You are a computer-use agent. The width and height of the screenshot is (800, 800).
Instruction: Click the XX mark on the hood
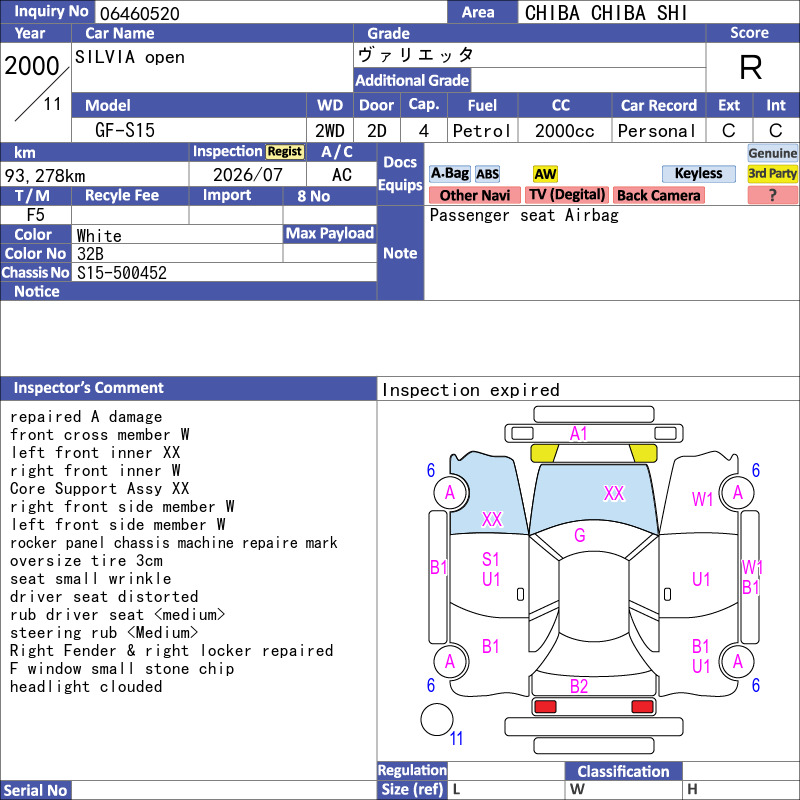coord(614,493)
